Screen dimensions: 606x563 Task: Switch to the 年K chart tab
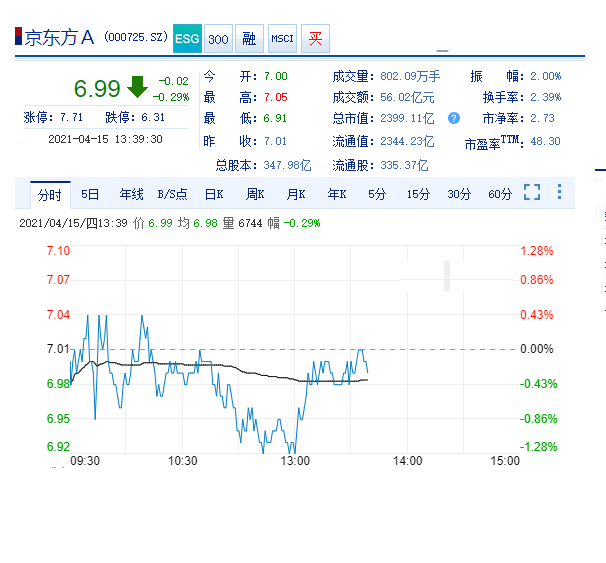point(337,194)
